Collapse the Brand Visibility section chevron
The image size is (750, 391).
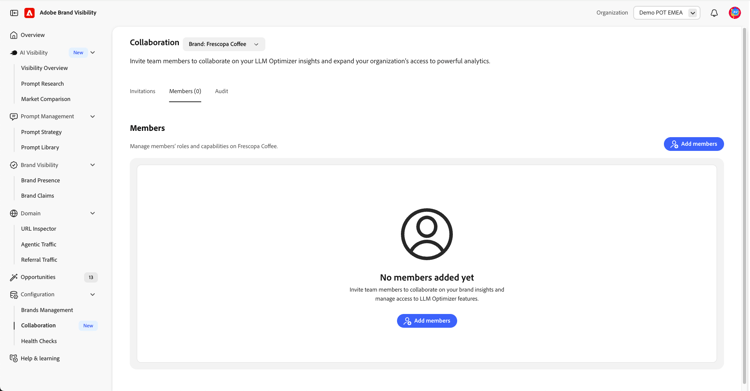[93, 165]
